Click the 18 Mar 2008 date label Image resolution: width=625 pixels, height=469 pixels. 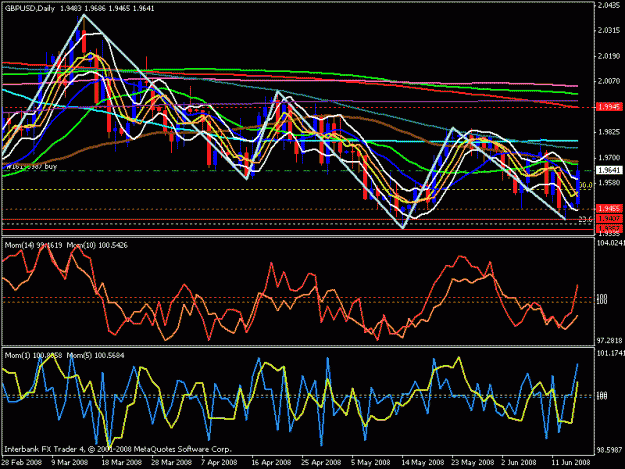(122, 463)
